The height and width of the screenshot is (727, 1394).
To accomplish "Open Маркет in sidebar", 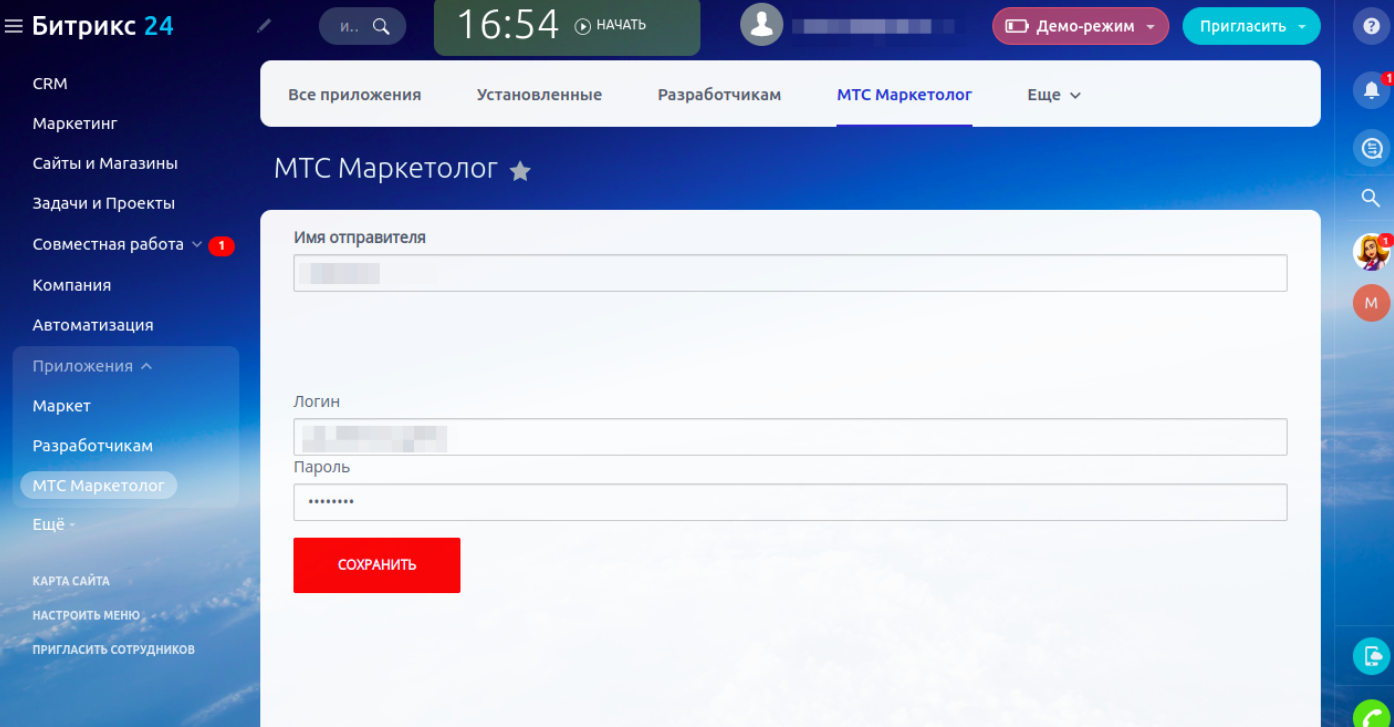I will 62,406.
